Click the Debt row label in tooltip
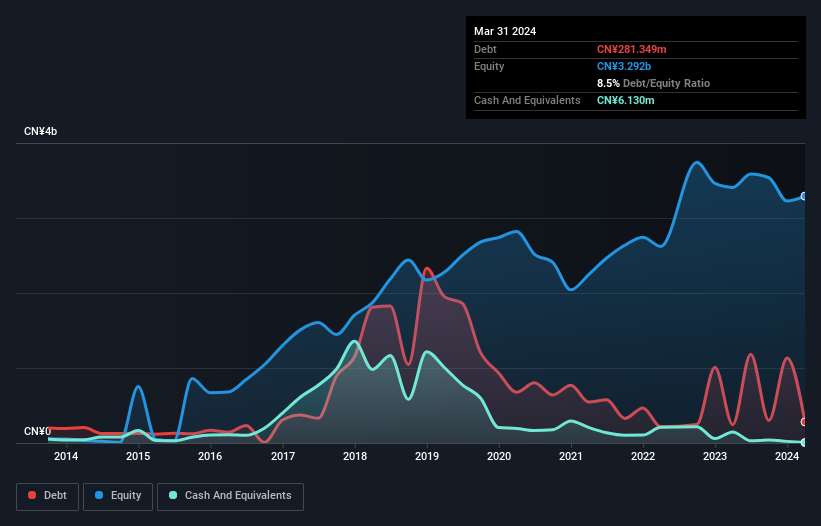The width and height of the screenshot is (821, 526). pyautogui.click(x=485, y=49)
